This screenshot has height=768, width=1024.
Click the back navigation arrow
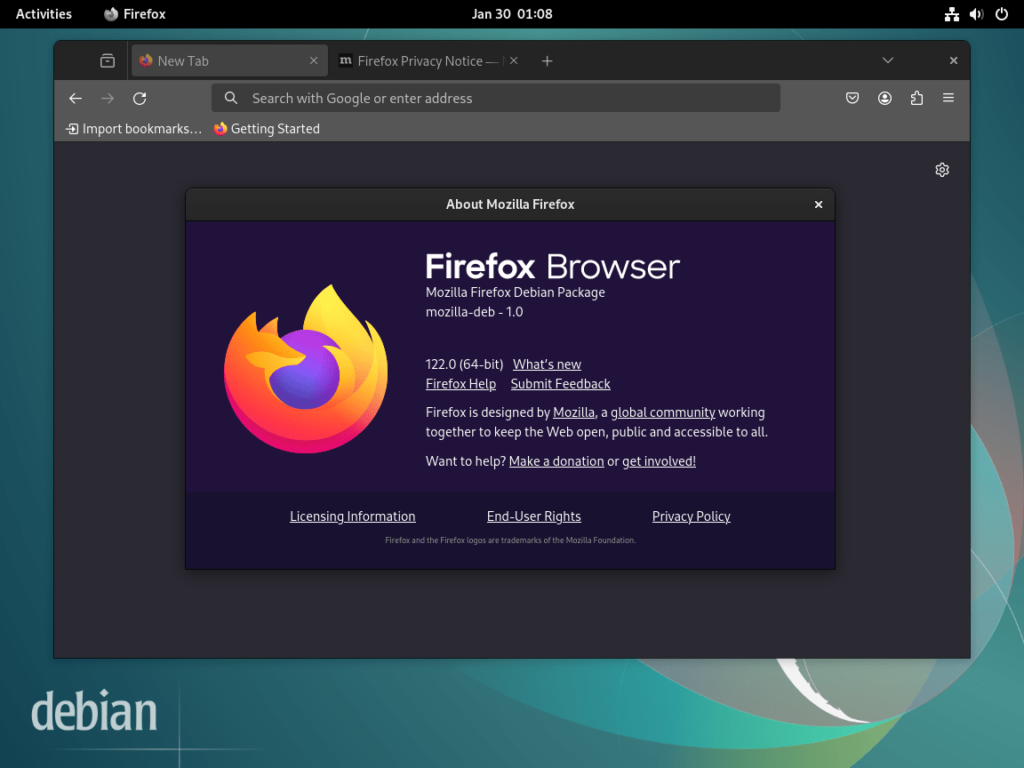(75, 98)
